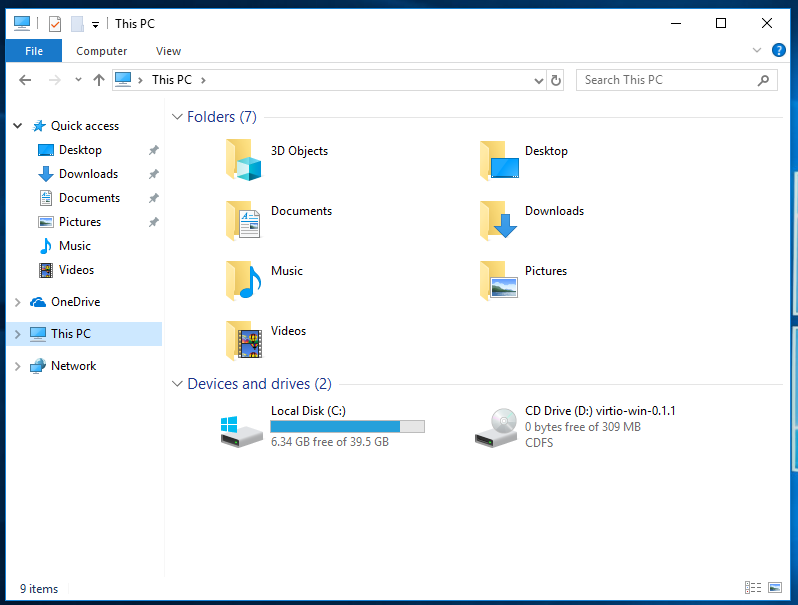Screen dimensions: 798x605
Task: Expand the Network tree node
Action: (x=18, y=366)
